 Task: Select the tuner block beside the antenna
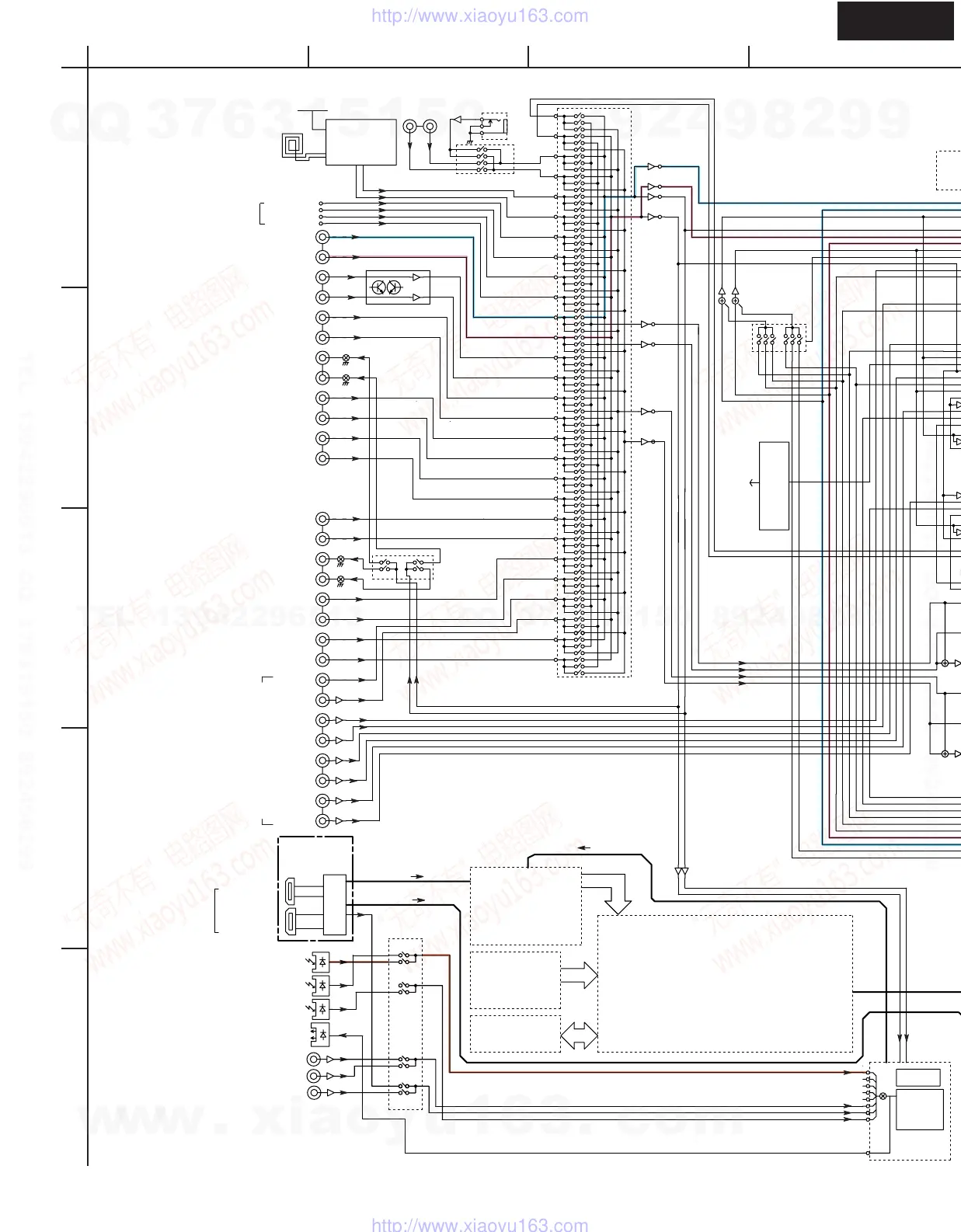tap(360, 142)
